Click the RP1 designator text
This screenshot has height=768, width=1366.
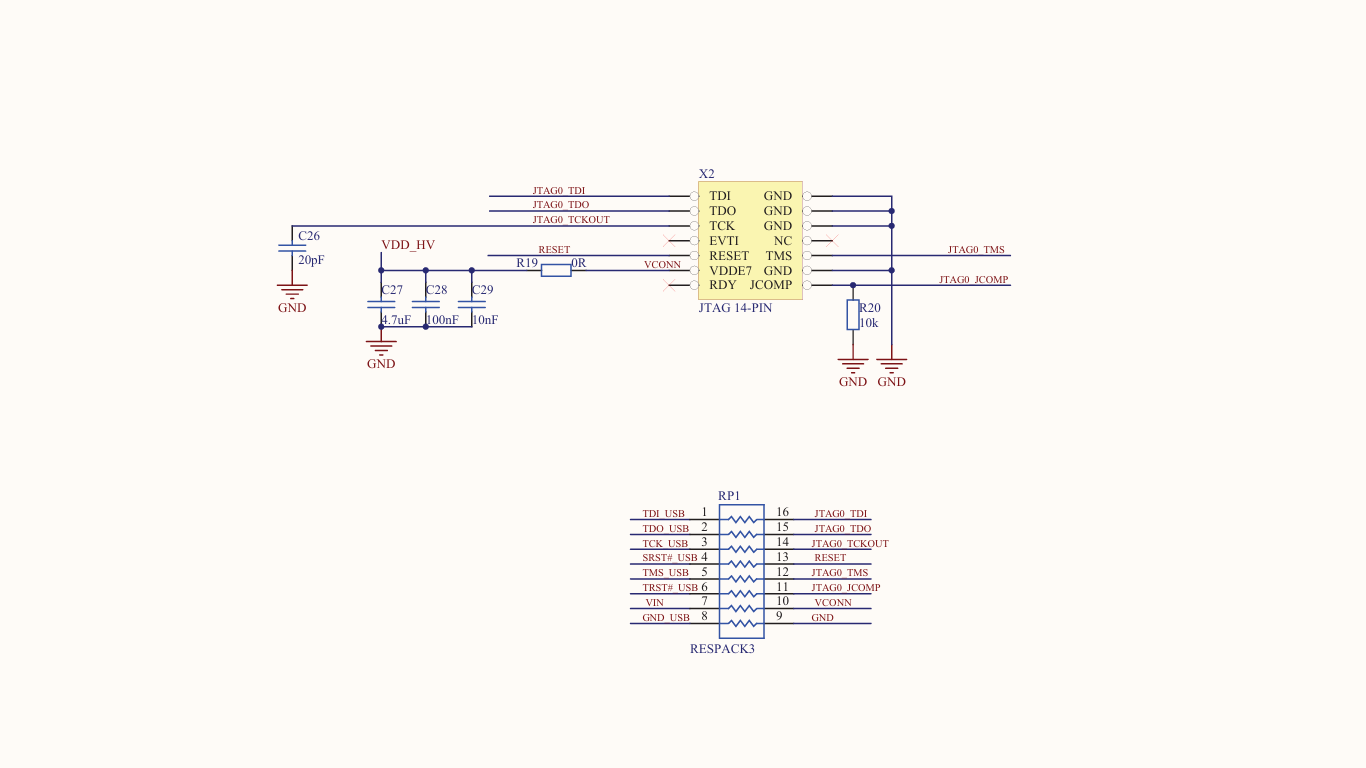coord(729,496)
